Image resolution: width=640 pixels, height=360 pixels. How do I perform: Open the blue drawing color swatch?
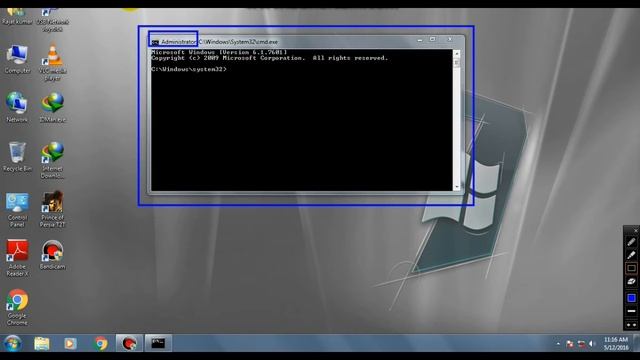[x=631, y=298]
